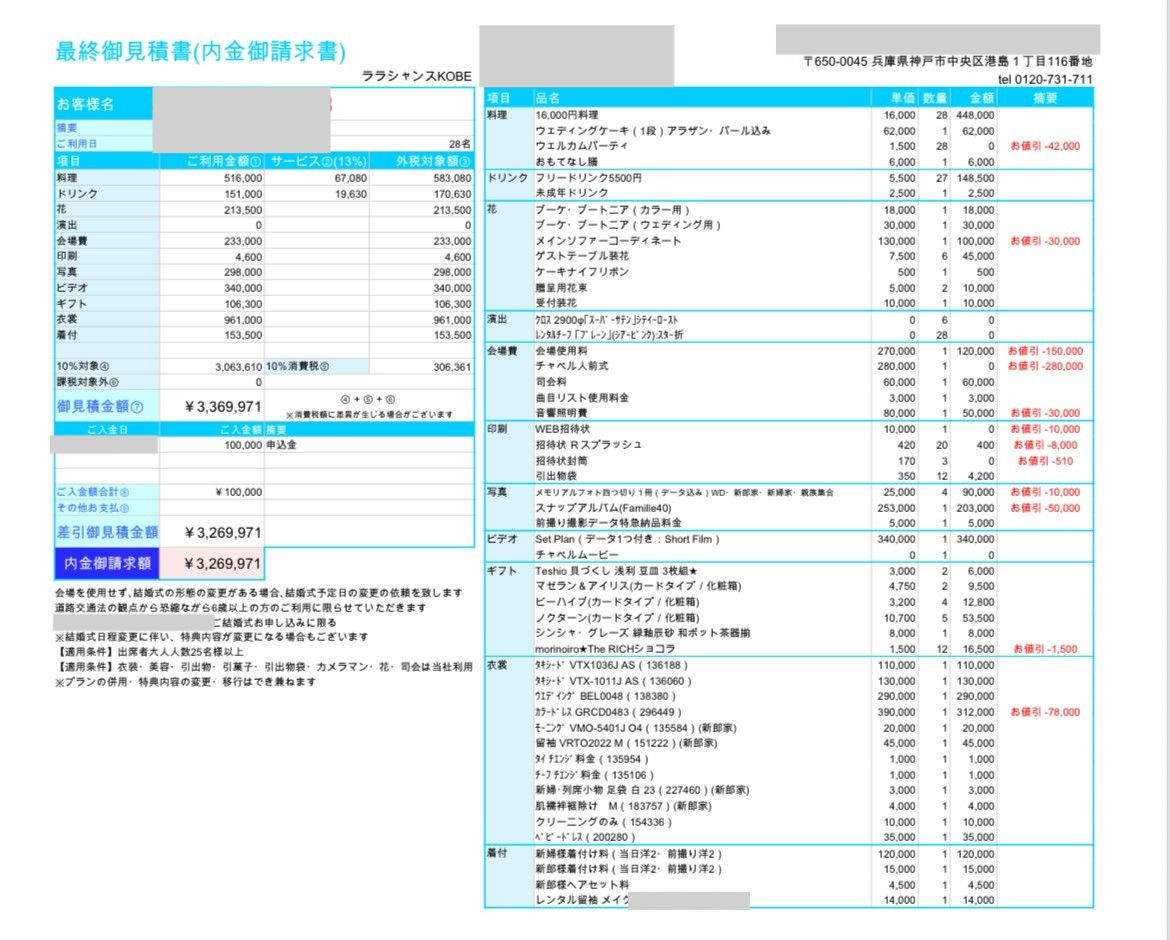This screenshot has width=1170, height=940.
Task: Select the クリーニングのみ ( 154336 ) item
Action: click(604, 822)
